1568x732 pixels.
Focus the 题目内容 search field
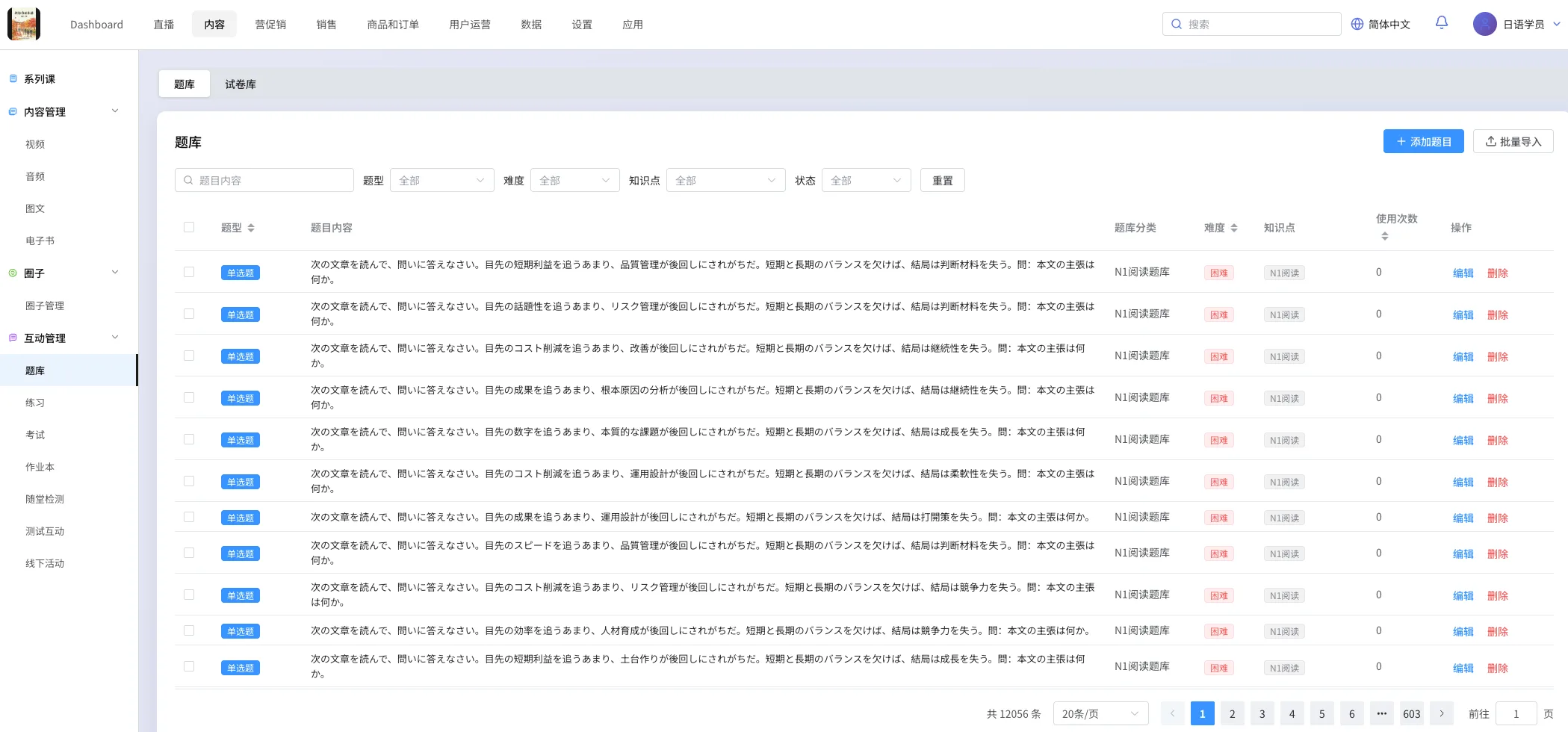pos(264,180)
